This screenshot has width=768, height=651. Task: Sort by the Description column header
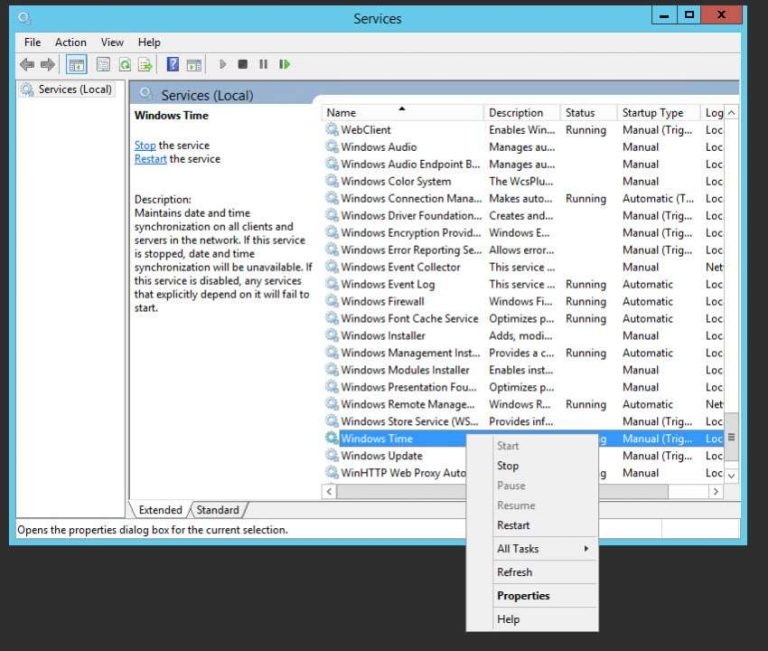pyautogui.click(x=521, y=113)
